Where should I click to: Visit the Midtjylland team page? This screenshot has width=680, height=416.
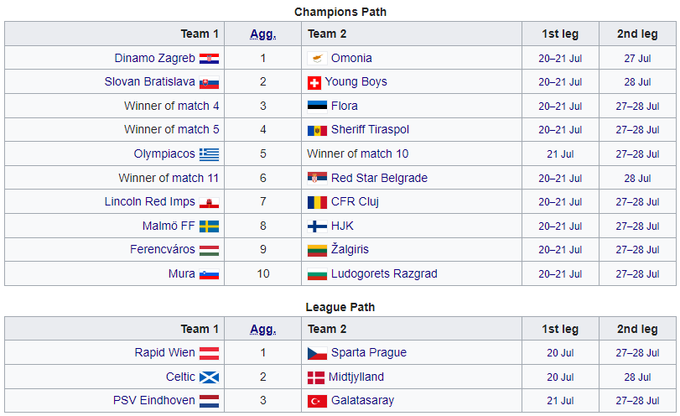tap(357, 377)
